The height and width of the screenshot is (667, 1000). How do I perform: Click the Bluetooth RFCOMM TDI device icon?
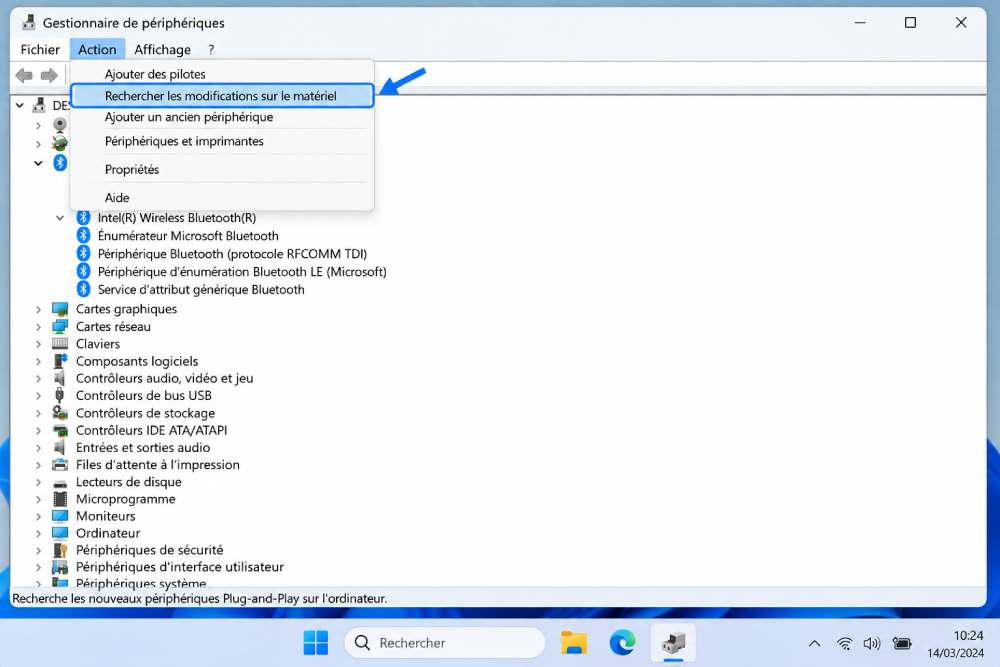84,253
